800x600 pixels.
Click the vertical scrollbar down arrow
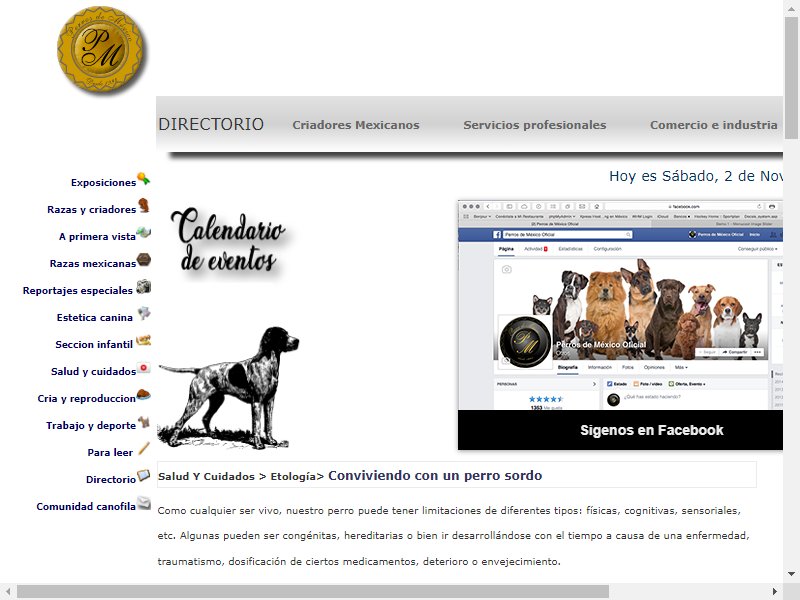(791, 574)
